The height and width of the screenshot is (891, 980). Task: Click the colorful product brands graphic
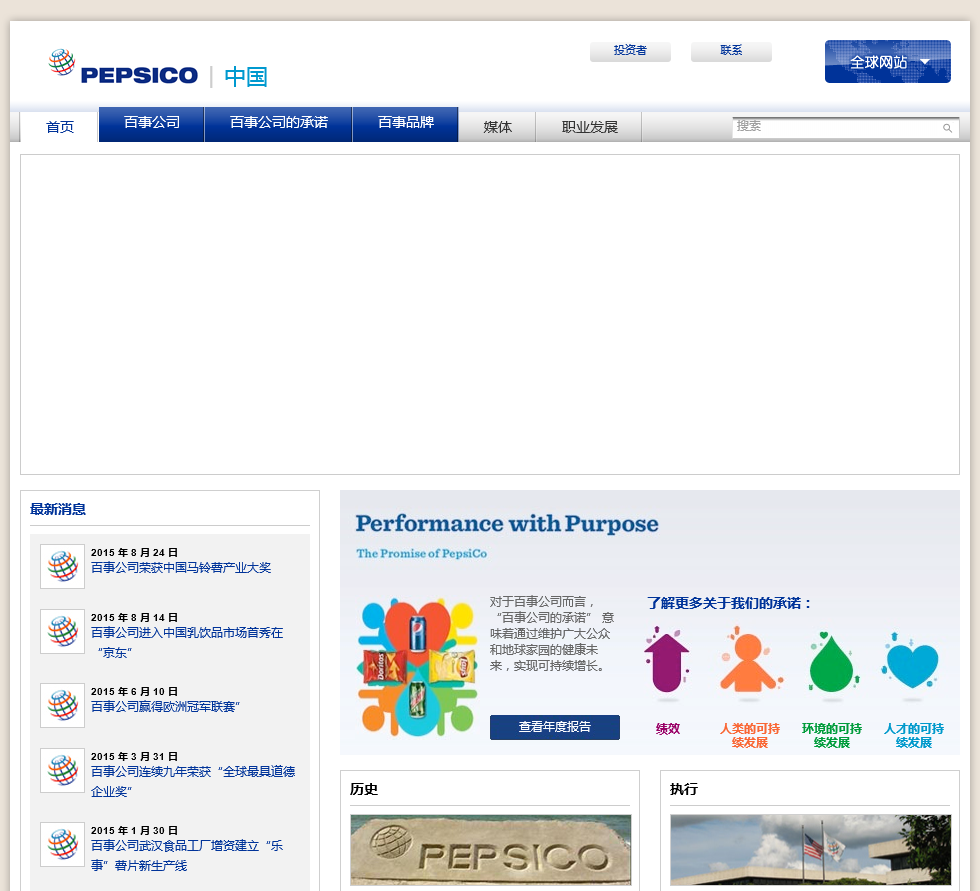pyautogui.click(x=417, y=667)
